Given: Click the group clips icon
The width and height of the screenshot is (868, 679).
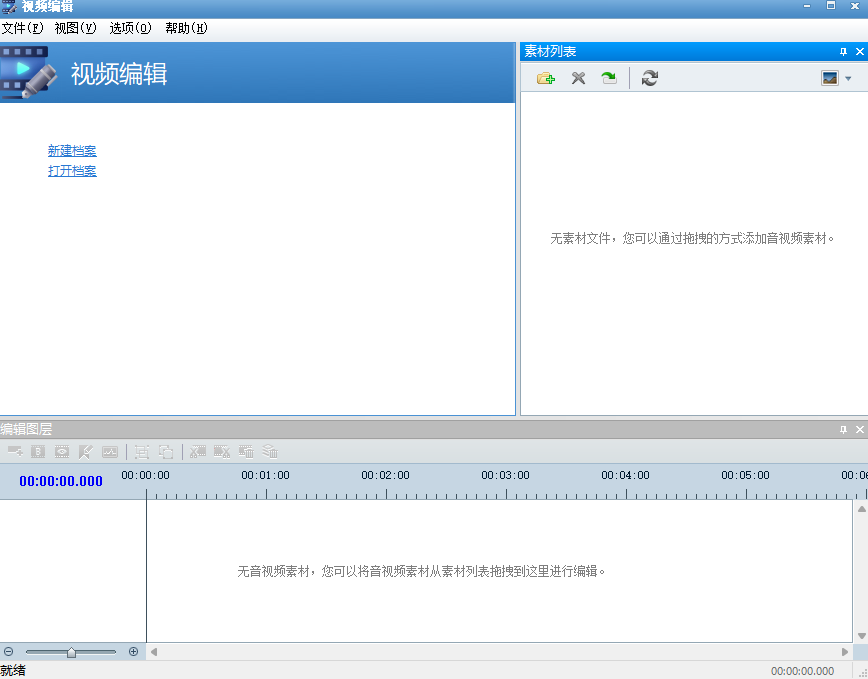Looking at the screenshot, I should tap(142, 452).
